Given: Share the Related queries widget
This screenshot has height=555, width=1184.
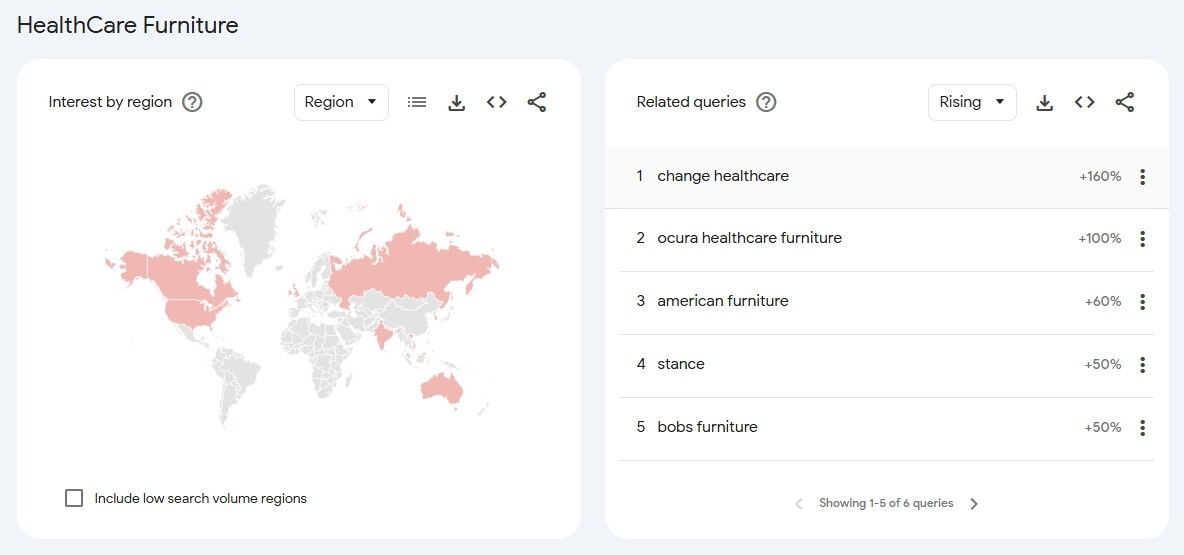Looking at the screenshot, I should [1125, 102].
